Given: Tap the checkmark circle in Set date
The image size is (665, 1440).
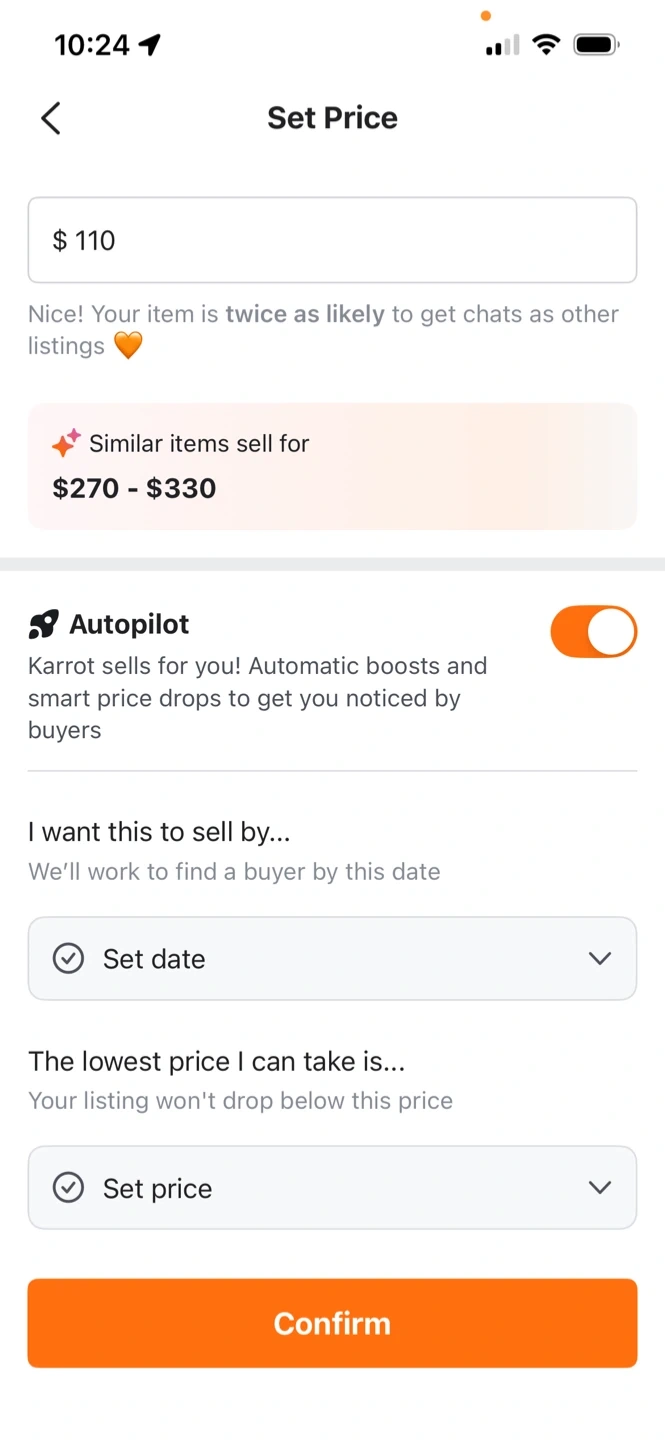Looking at the screenshot, I should tap(68, 959).
